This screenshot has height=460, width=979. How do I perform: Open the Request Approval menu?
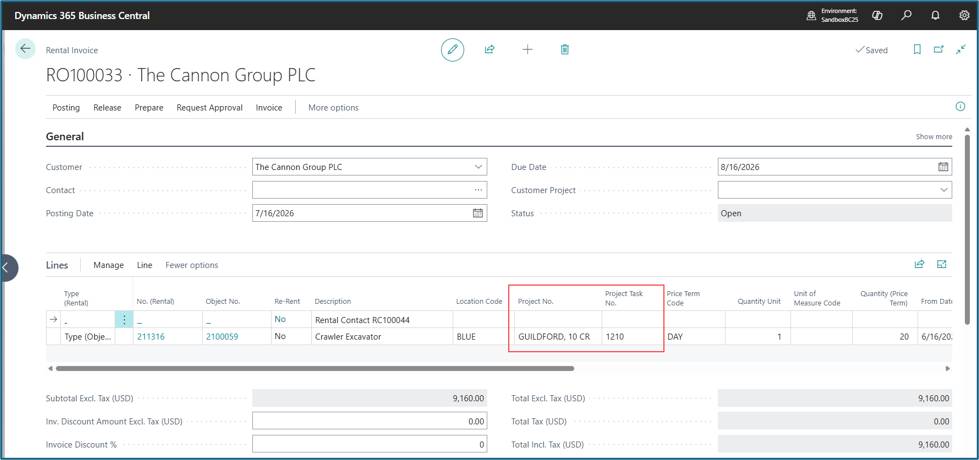tap(209, 107)
